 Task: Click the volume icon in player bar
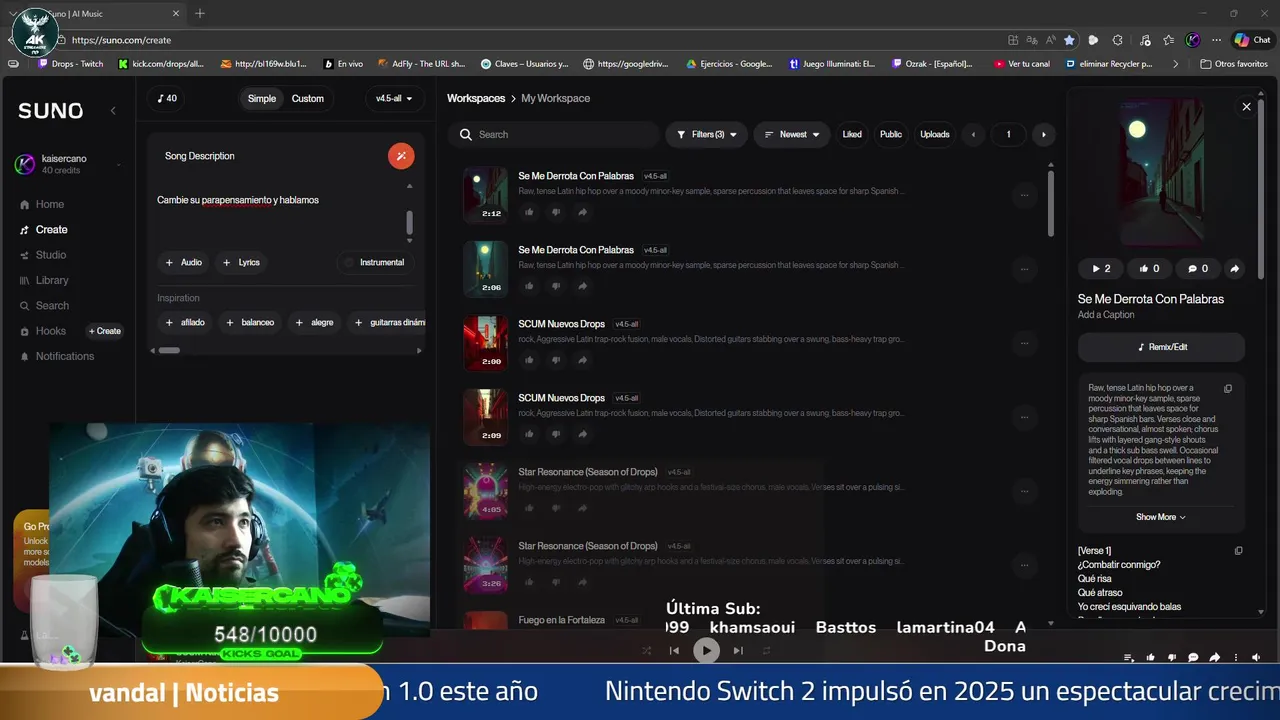coord(1256,657)
